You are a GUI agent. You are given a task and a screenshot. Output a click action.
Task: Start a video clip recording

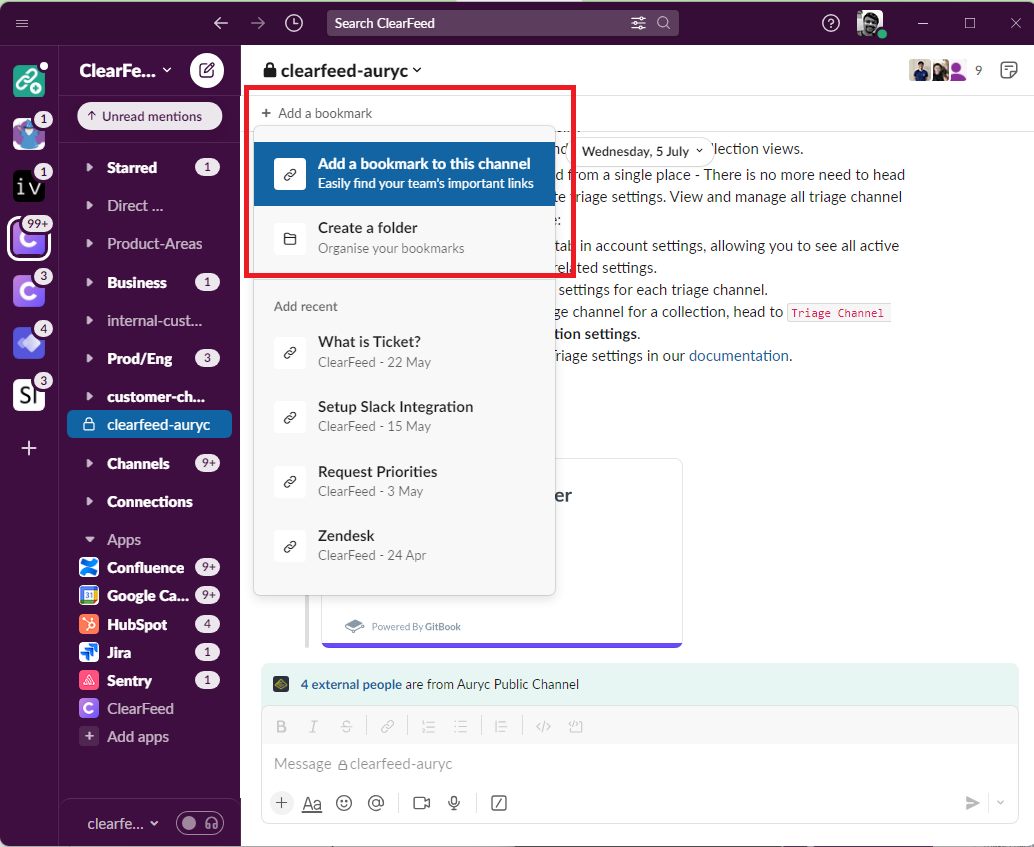click(421, 803)
